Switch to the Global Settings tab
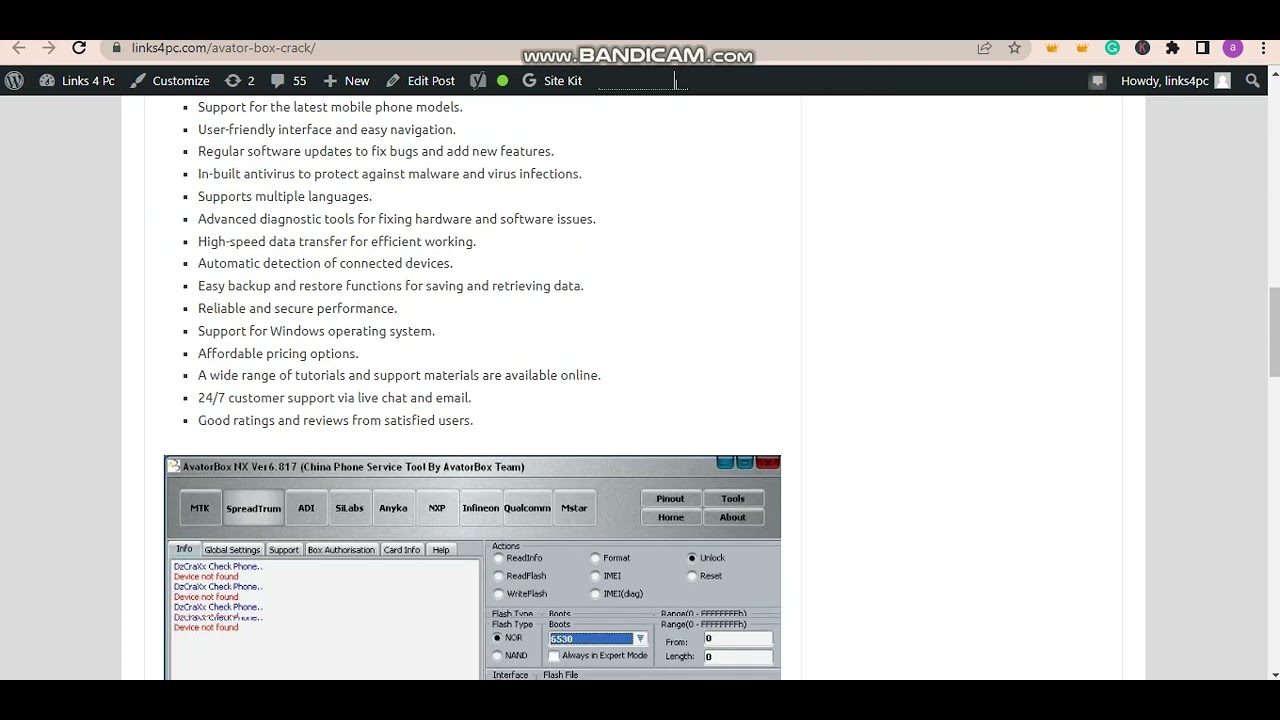The image size is (1280, 720). pyautogui.click(x=232, y=550)
